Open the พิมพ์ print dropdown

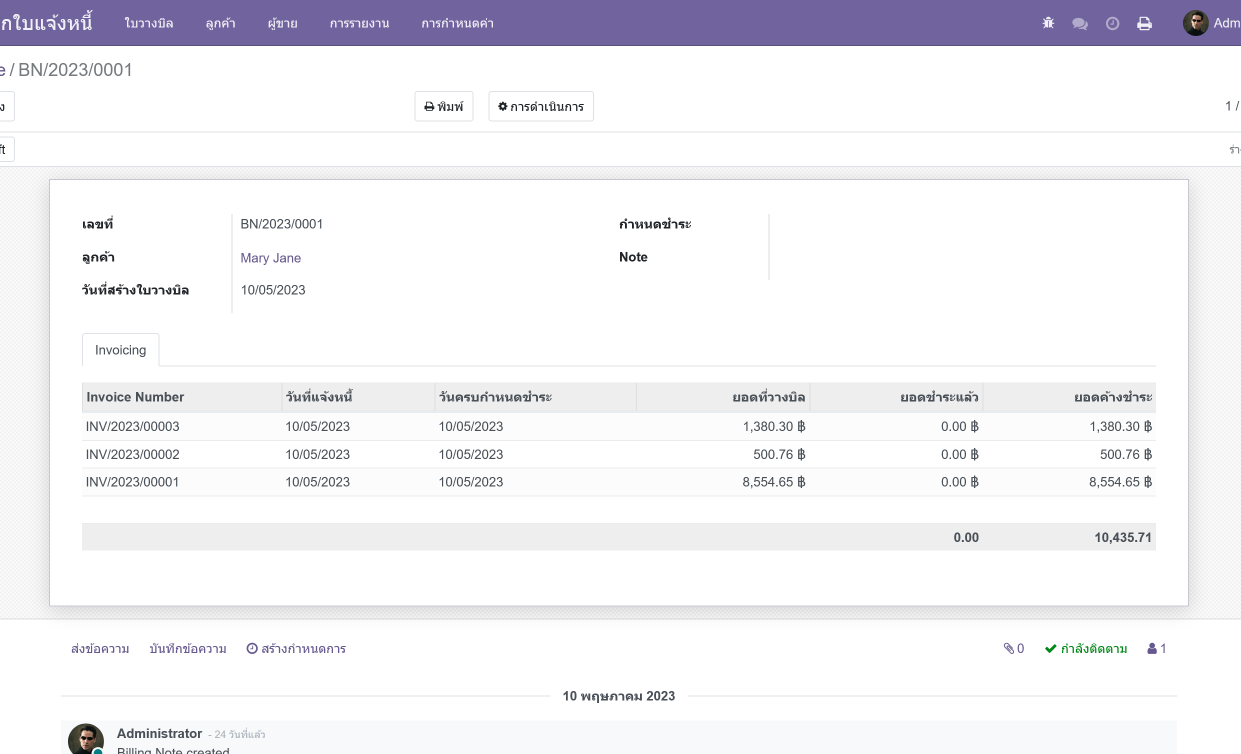[x=444, y=107]
